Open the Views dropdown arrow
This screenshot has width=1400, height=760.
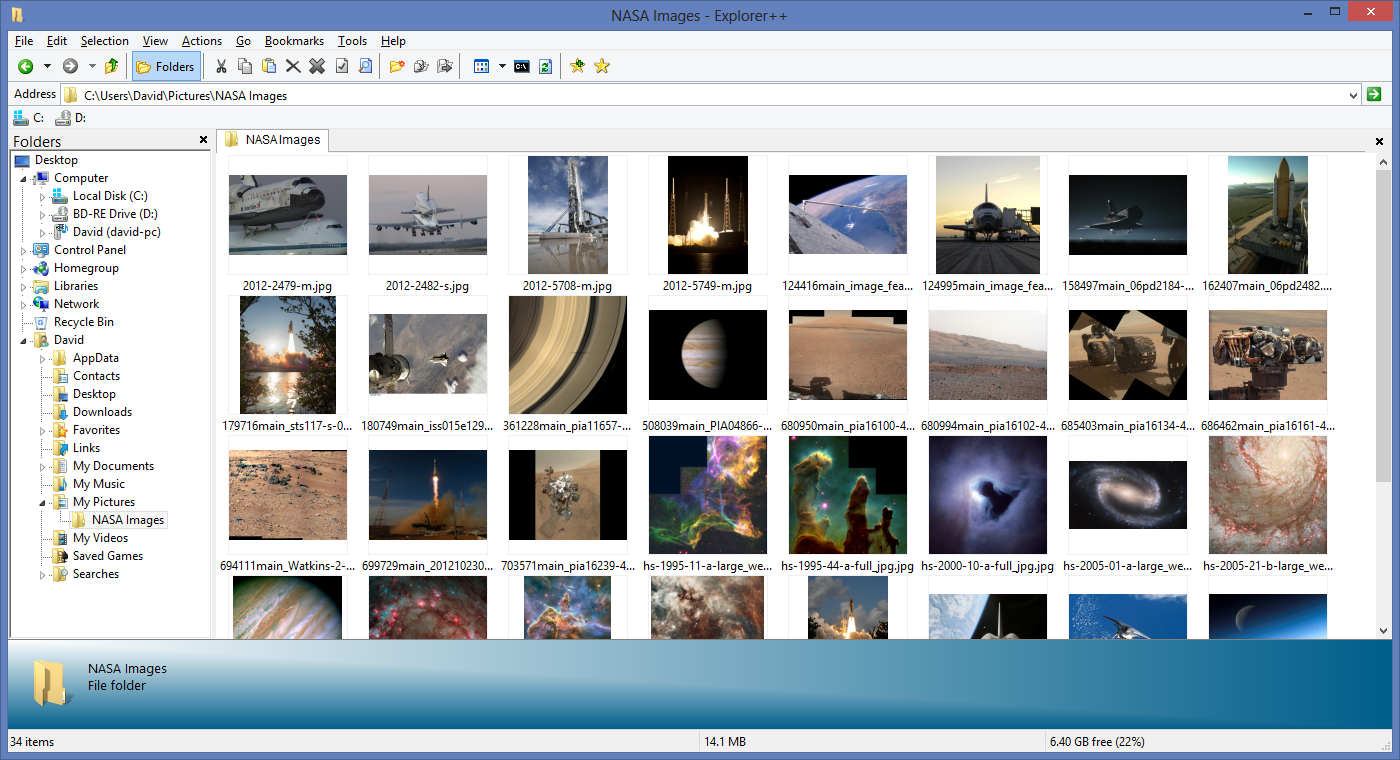click(501, 66)
